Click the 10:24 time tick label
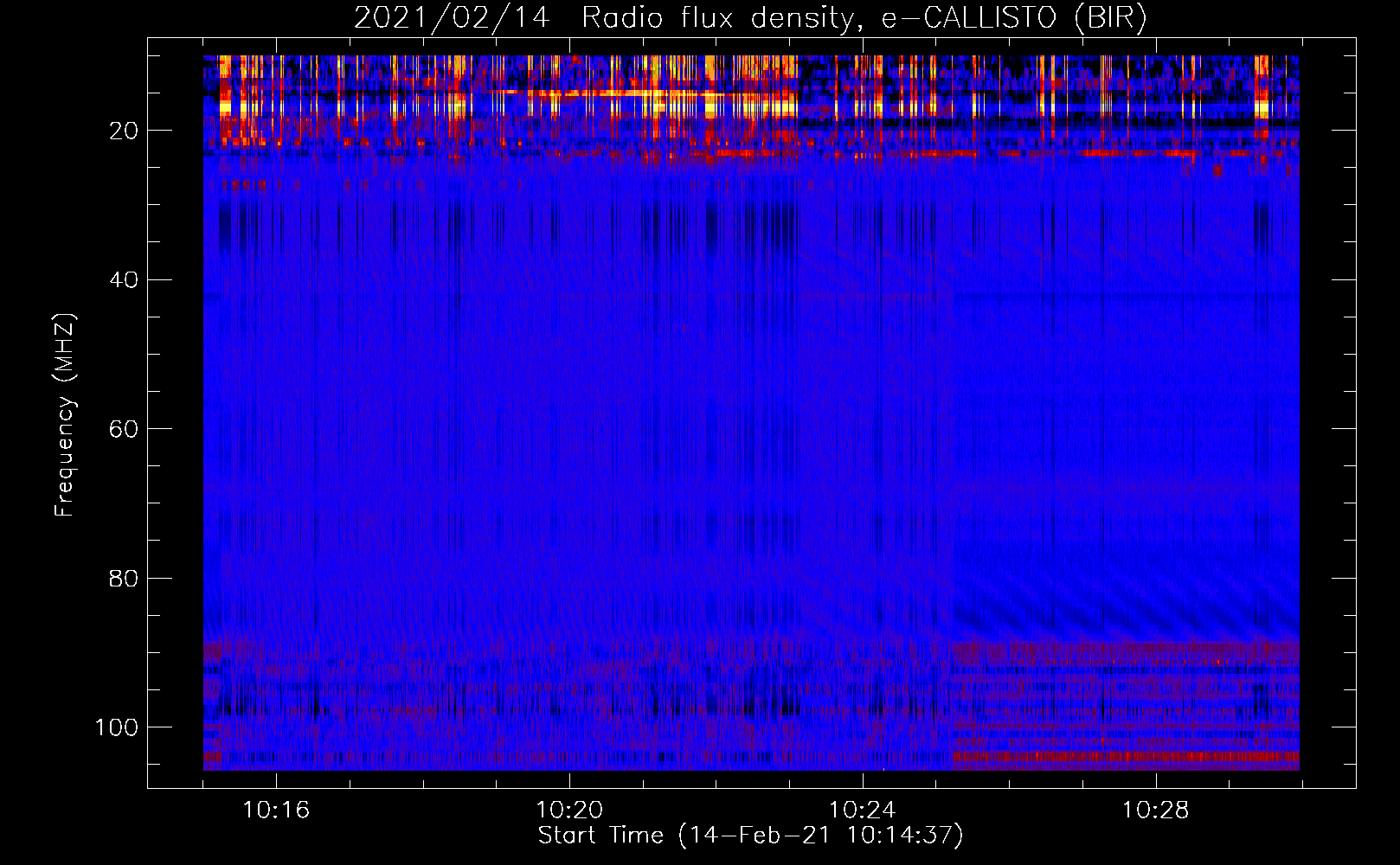1400x865 pixels. 863,811
